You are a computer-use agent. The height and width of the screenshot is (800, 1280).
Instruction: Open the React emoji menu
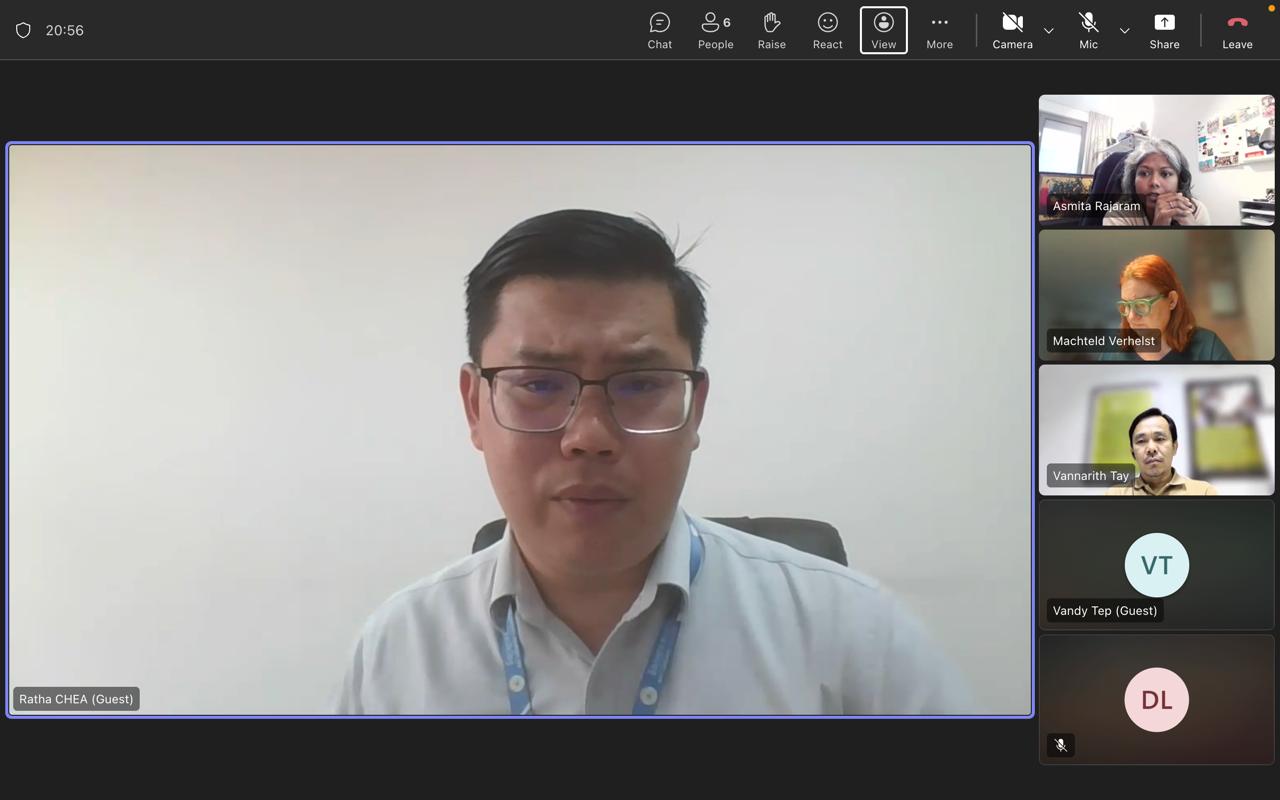(x=827, y=30)
